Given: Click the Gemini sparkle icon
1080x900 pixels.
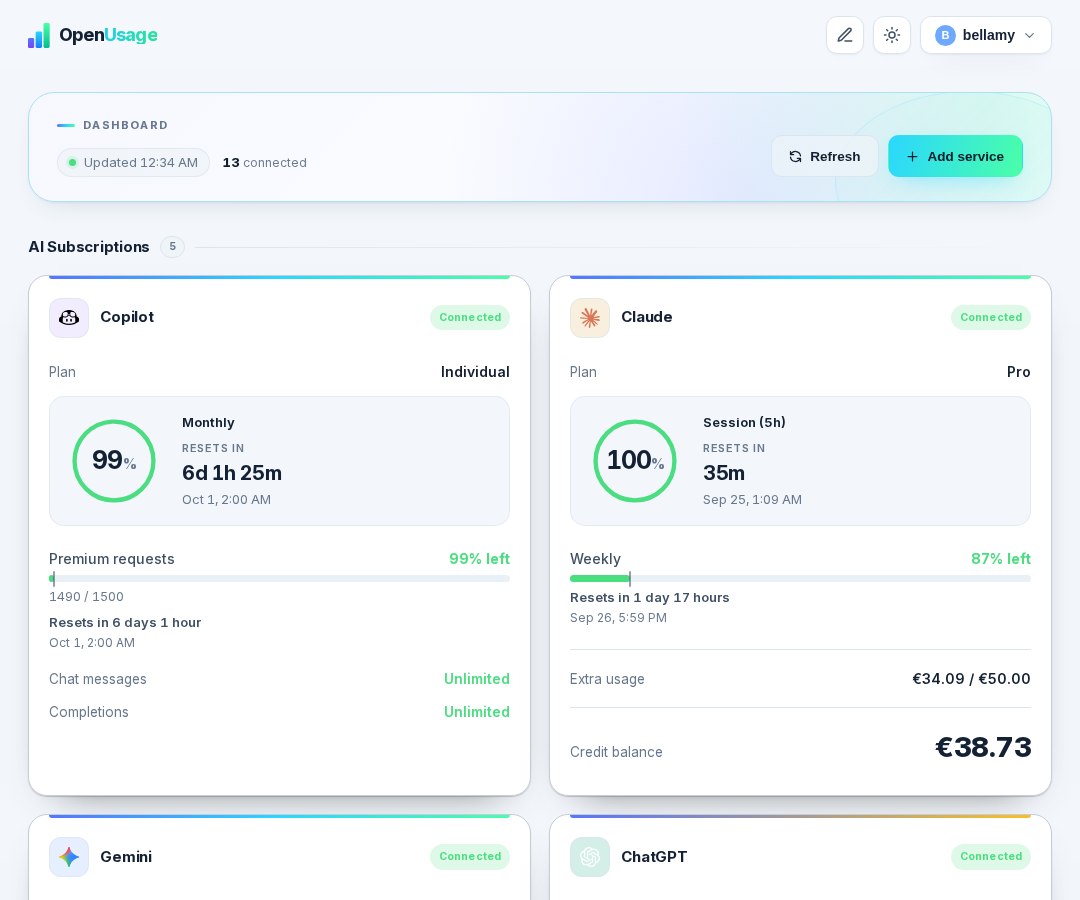Looking at the screenshot, I should pos(69,857).
